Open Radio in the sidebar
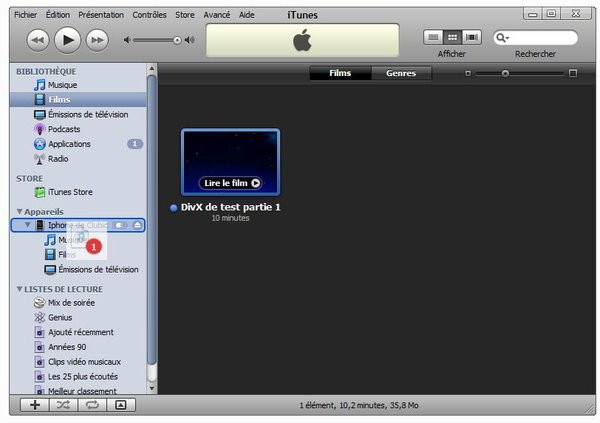The width and height of the screenshot is (600, 423). click(78, 159)
